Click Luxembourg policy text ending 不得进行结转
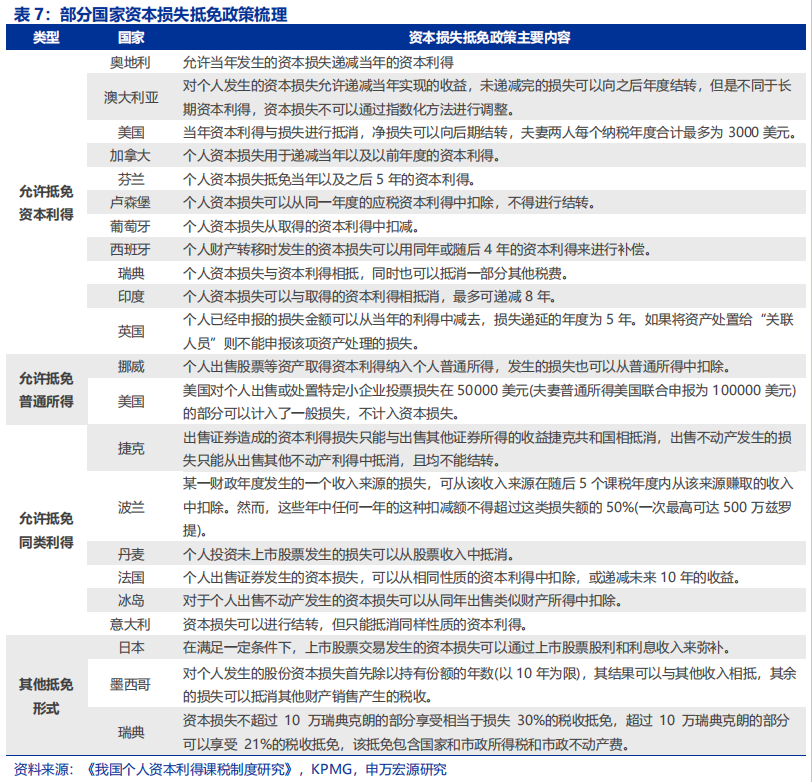The image size is (812, 782). click(x=389, y=202)
